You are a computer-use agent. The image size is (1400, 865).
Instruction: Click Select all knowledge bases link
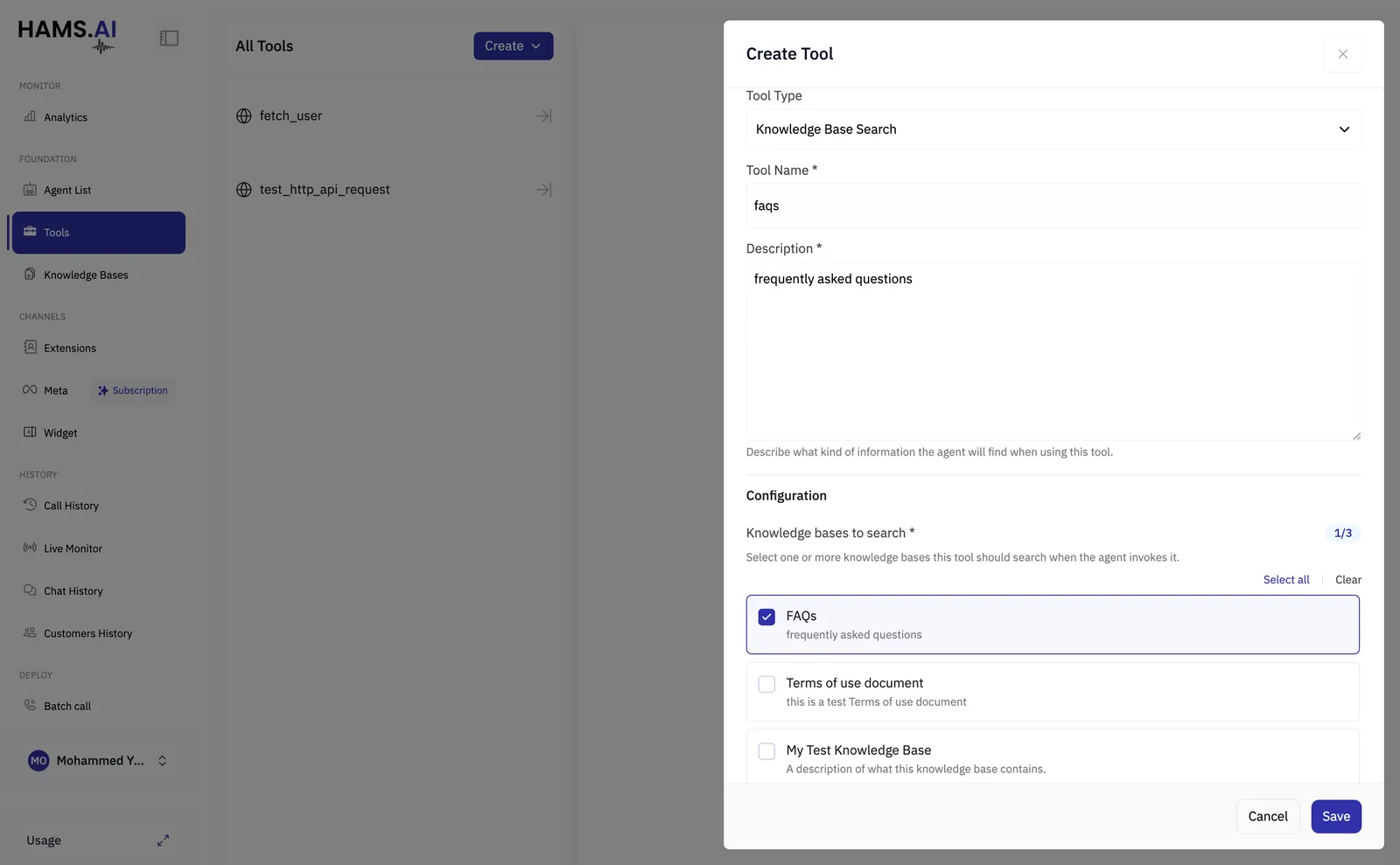[1286, 580]
